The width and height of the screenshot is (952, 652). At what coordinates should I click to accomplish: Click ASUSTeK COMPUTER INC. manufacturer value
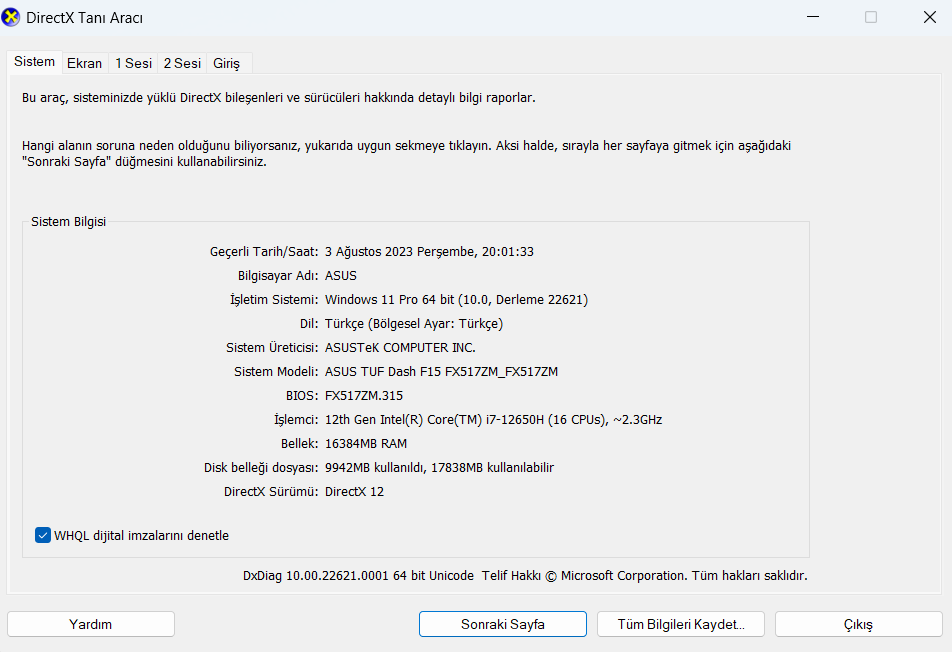point(400,347)
